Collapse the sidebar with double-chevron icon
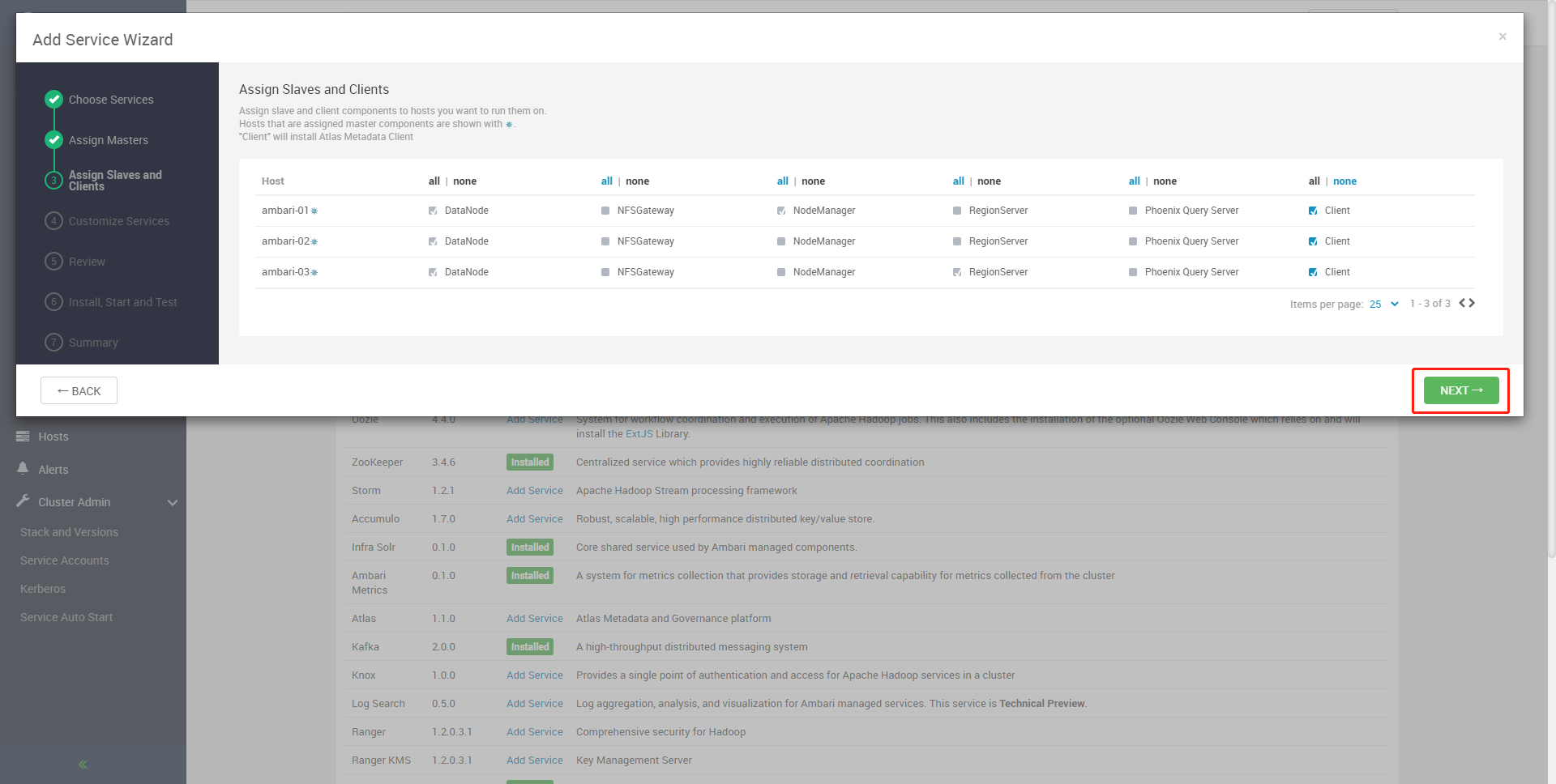Screen dimensions: 1556x784 [x=83, y=764]
